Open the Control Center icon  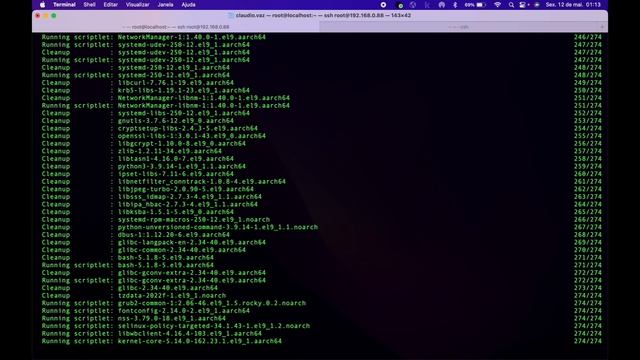pyautogui.click(x=523, y=5)
